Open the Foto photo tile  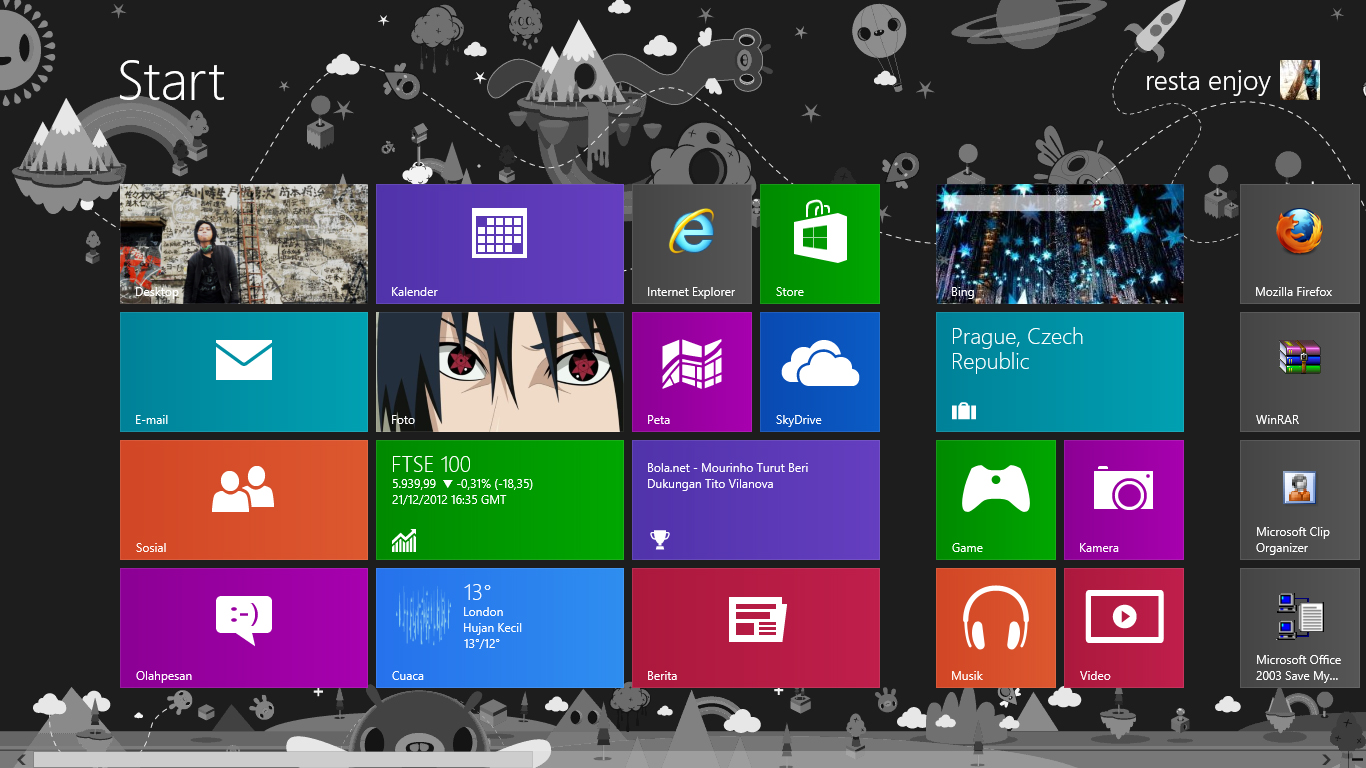[x=500, y=372]
